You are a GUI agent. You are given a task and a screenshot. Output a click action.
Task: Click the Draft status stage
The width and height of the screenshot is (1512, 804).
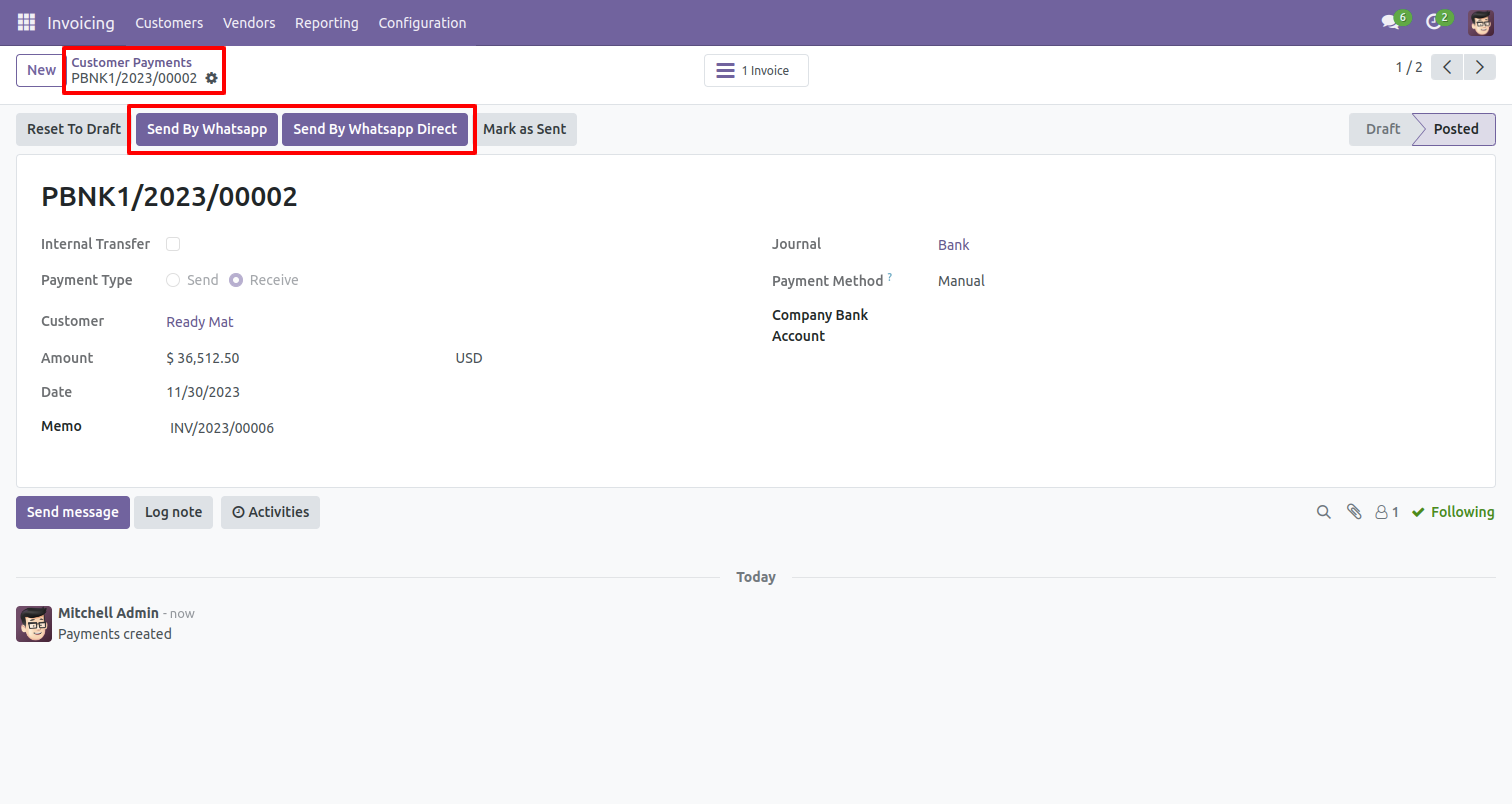click(1383, 129)
